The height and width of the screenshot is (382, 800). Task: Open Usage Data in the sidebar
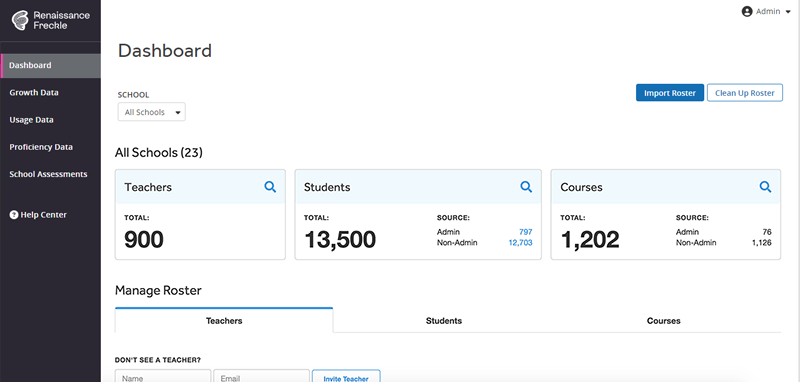(31, 120)
